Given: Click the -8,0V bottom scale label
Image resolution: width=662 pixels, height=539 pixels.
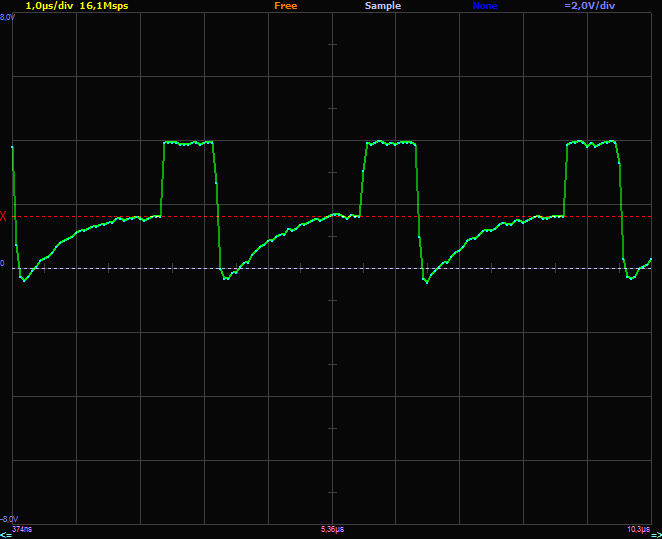Looking at the screenshot, I should click(7, 519).
